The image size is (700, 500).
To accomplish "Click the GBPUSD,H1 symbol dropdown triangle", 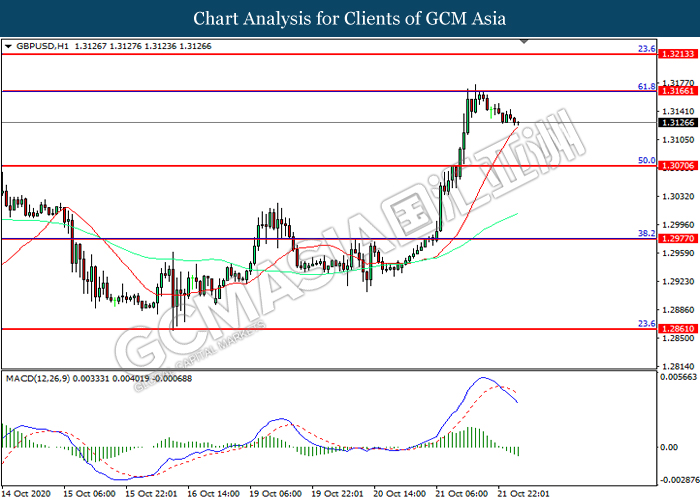I will click(8, 46).
